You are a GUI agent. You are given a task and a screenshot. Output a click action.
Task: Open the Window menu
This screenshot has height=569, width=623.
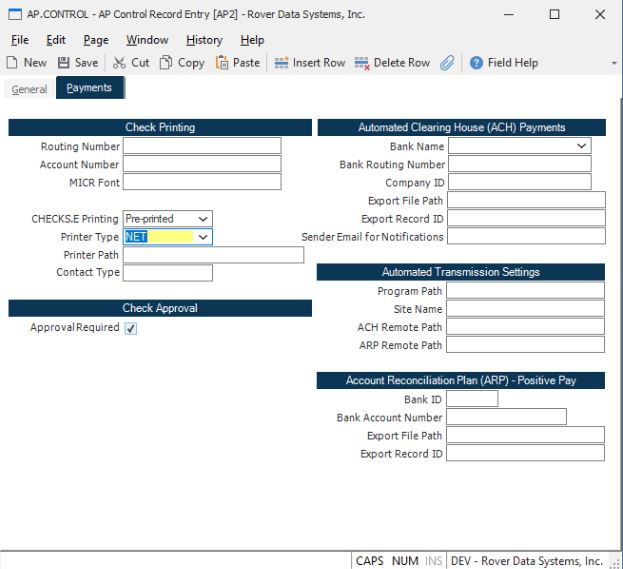click(147, 40)
